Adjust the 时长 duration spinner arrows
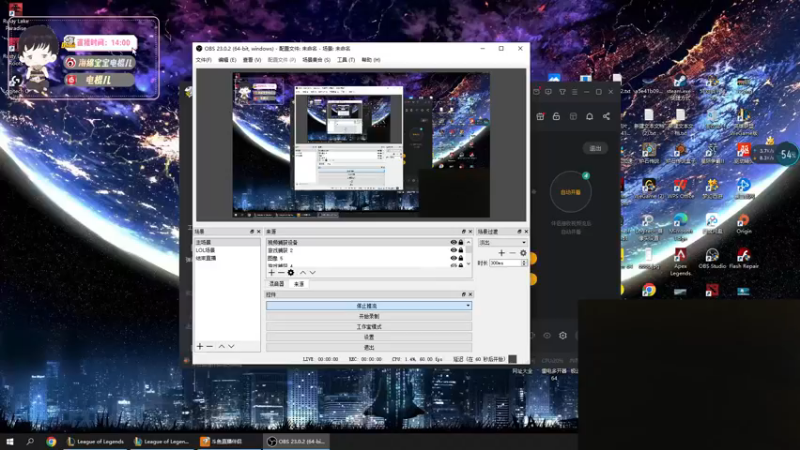The width and height of the screenshot is (800, 450). pyautogui.click(x=523, y=263)
